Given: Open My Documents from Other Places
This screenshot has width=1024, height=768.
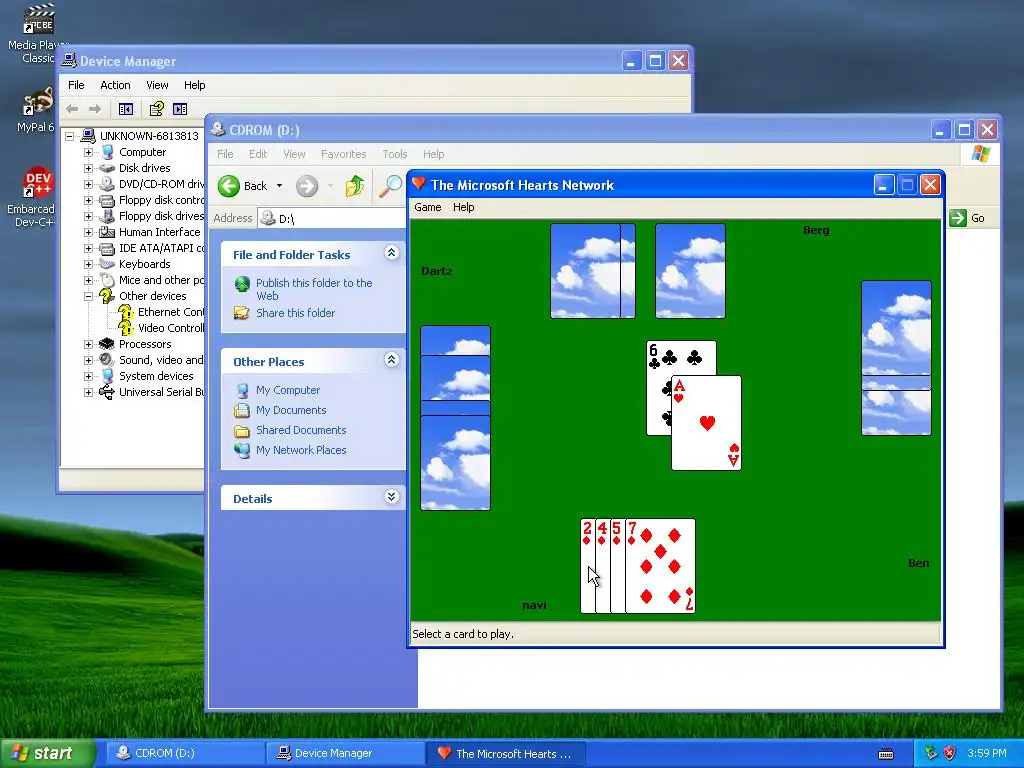Looking at the screenshot, I should coord(291,410).
